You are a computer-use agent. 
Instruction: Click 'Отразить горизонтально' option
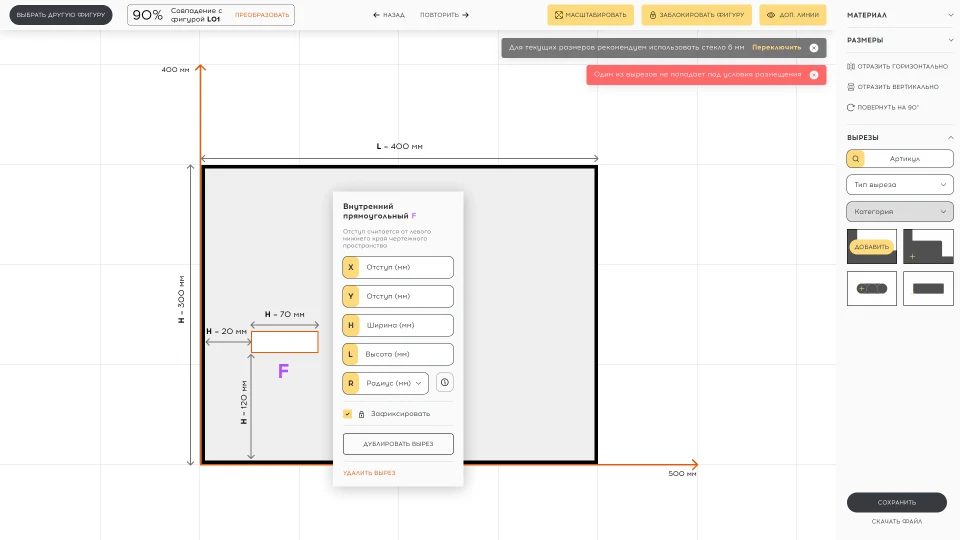[x=897, y=66]
